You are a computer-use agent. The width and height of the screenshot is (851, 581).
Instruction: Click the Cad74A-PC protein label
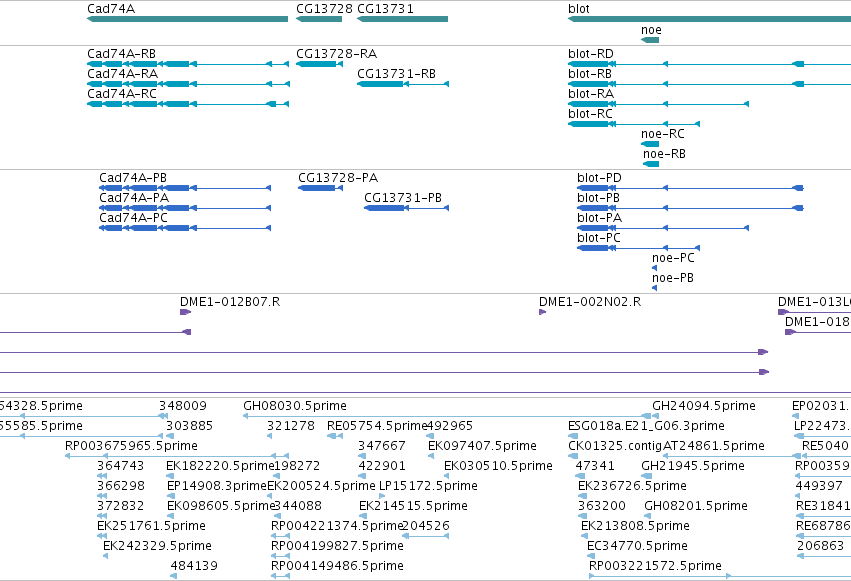133,218
